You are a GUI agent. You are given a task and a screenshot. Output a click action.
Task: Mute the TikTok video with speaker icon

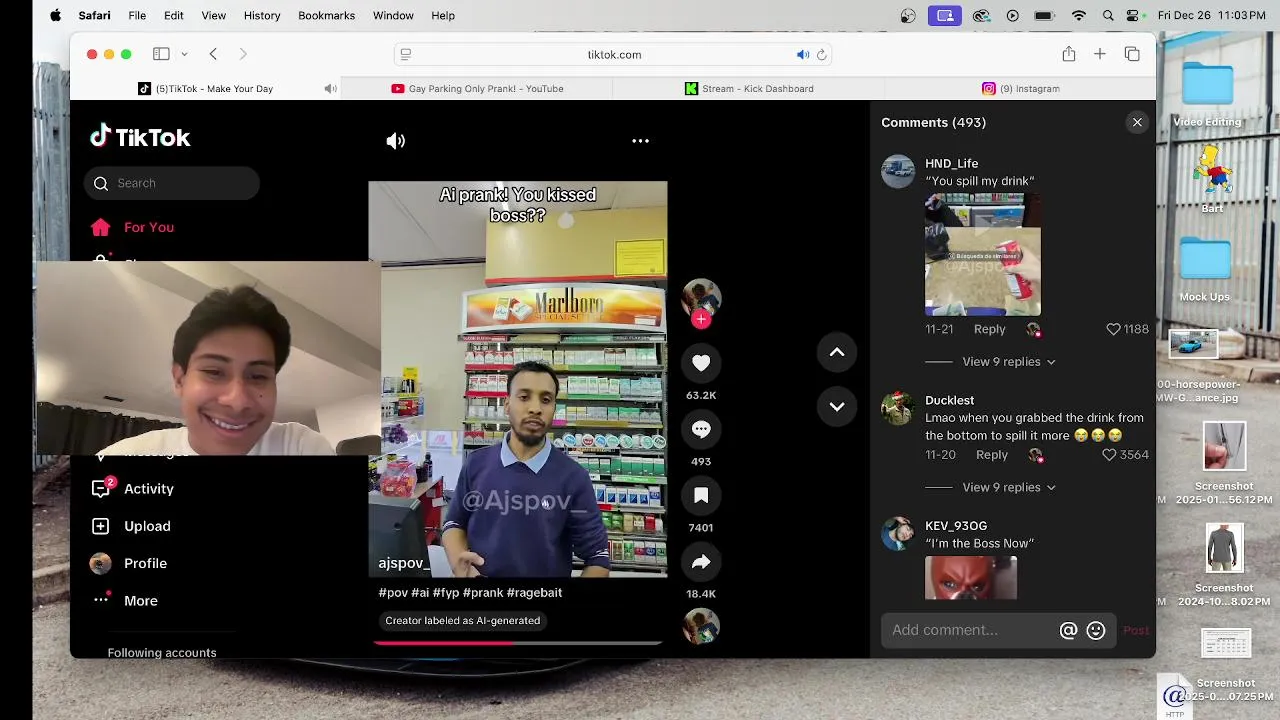(x=396, y=141)
